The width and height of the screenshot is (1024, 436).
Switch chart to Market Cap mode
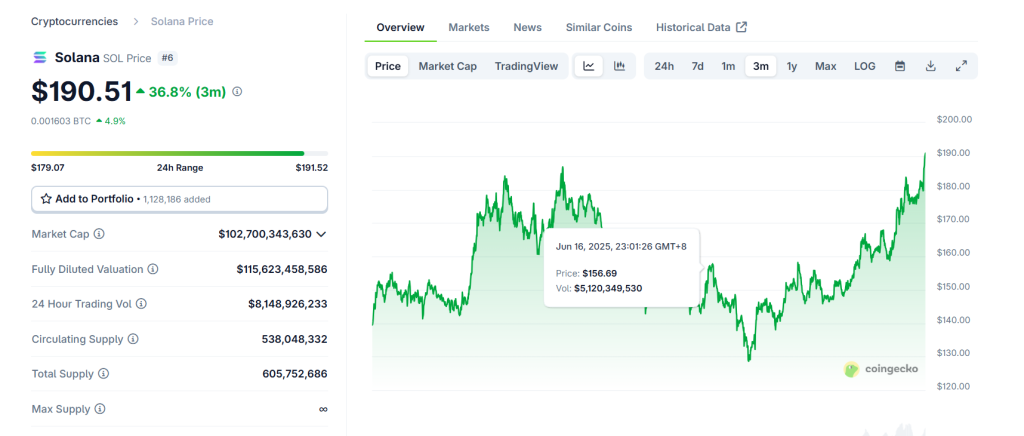coord(447,66)
